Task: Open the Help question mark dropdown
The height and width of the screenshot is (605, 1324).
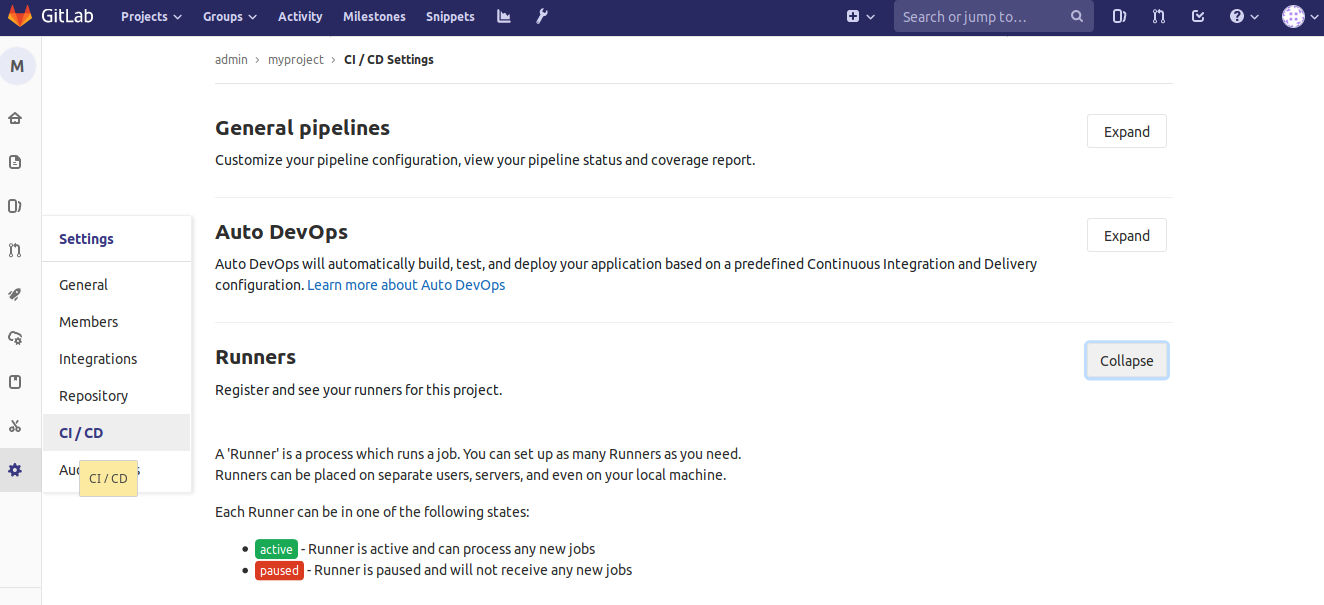Action: click(1244, 16)
